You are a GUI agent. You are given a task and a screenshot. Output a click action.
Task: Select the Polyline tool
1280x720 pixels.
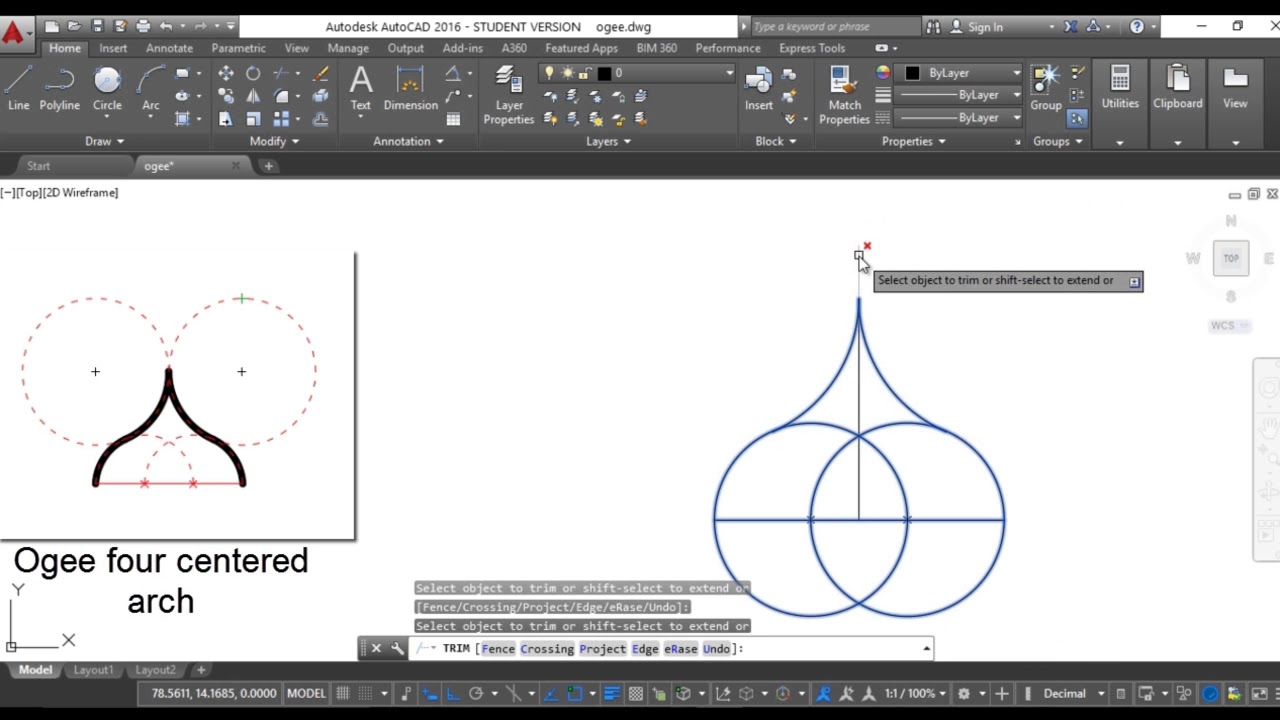[60, 88]
